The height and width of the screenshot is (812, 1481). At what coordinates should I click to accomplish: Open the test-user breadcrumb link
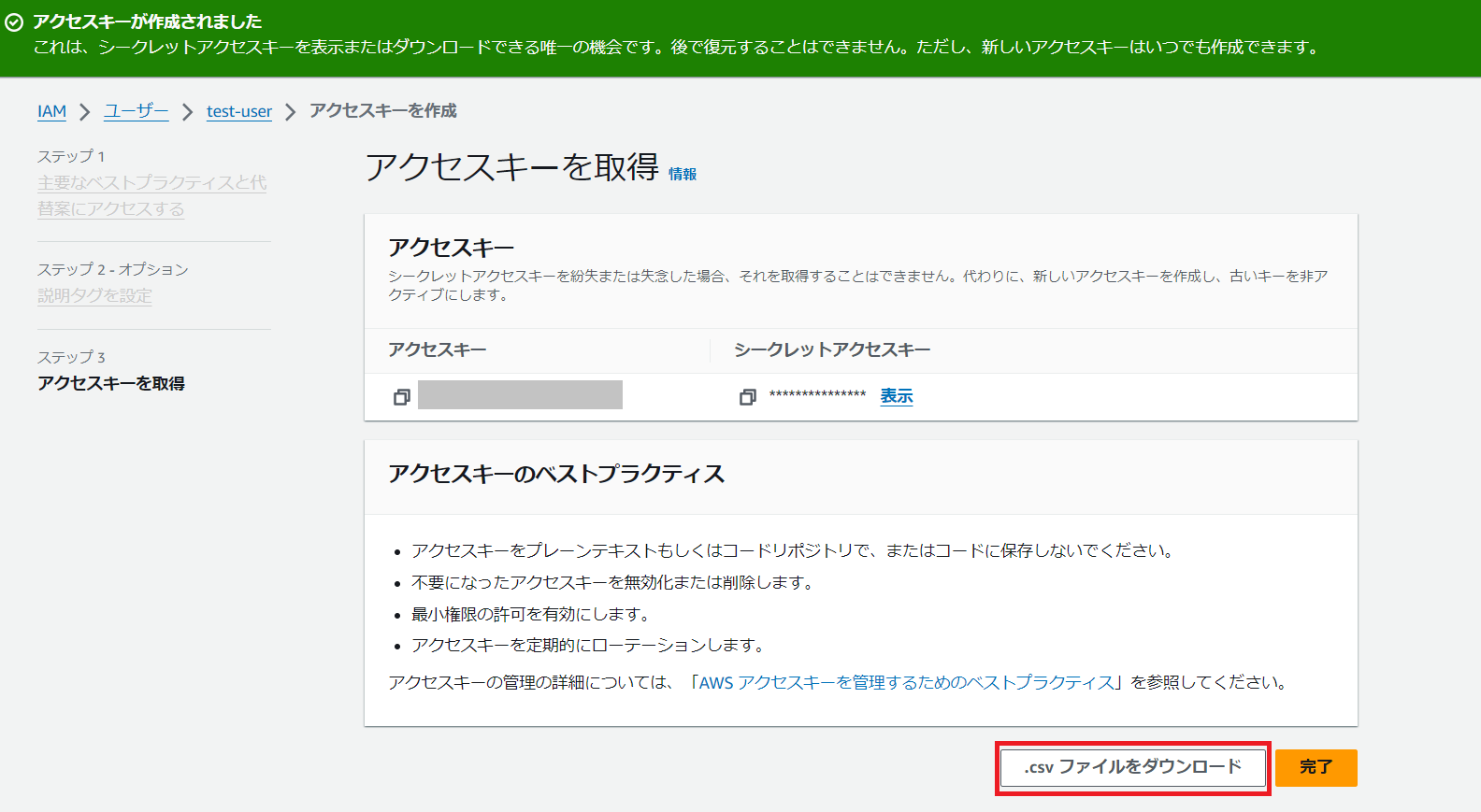[x=239, y=111]
